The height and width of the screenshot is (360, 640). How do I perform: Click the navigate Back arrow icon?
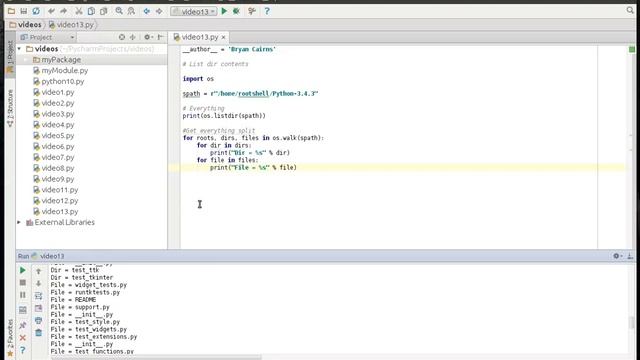147,11
